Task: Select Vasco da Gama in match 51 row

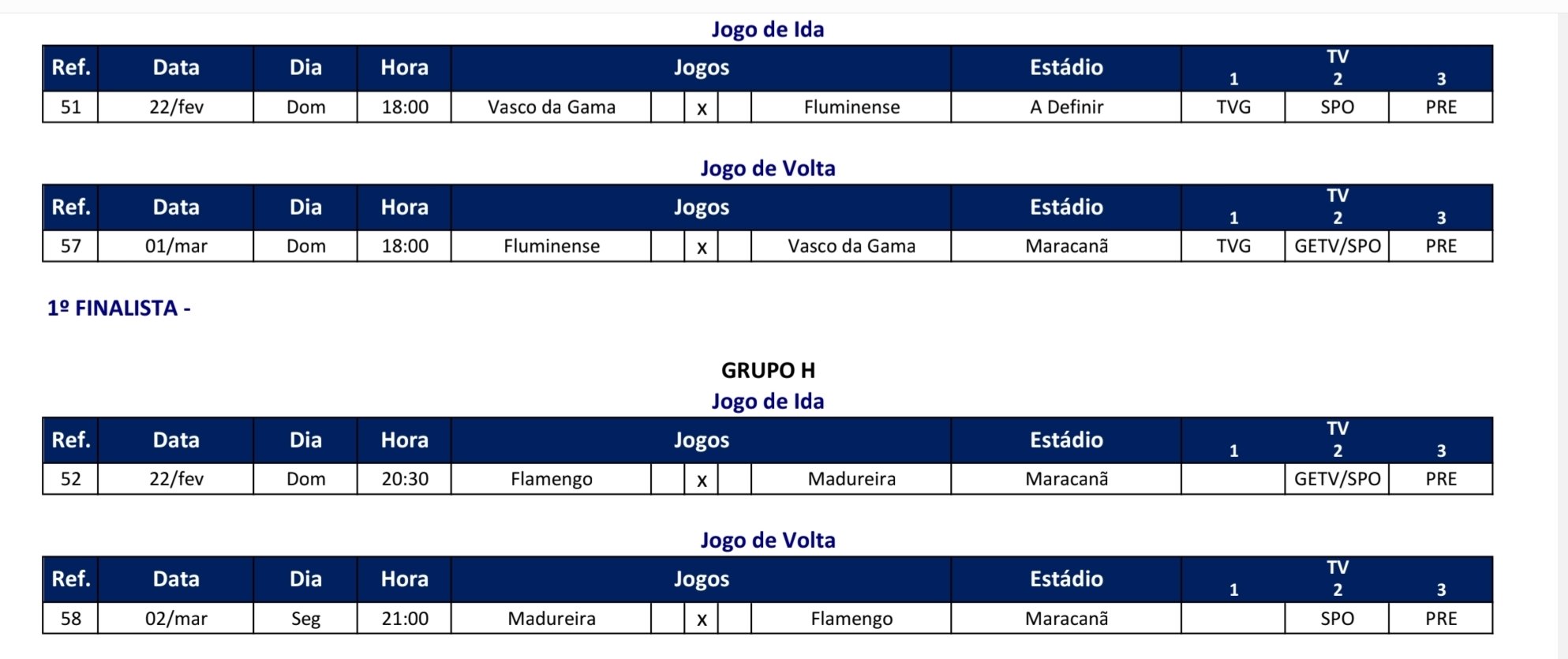Action: click(551, 107)
